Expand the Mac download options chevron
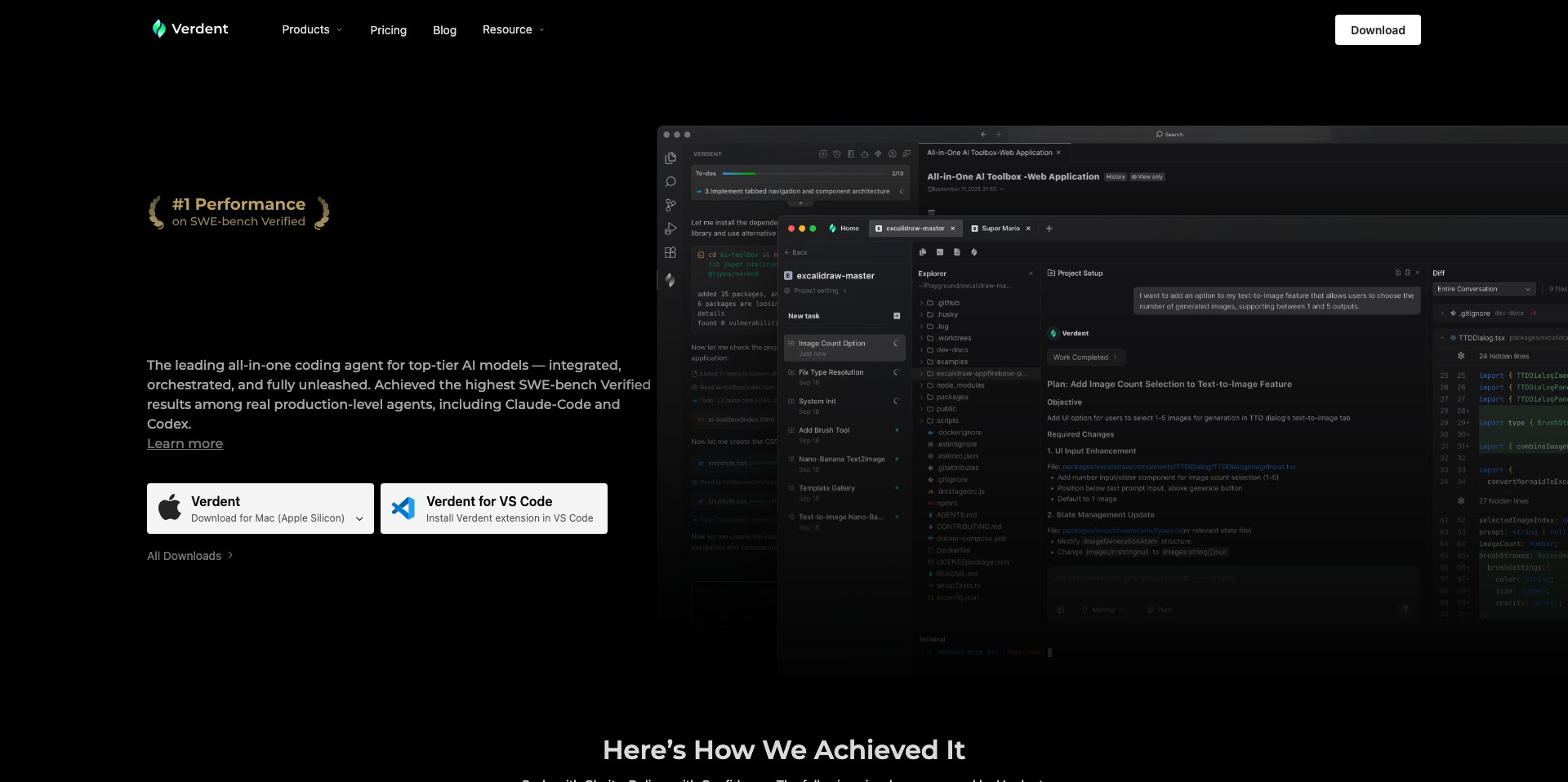The height and width of the screenshot is (782, 1568). pos(359,518)
